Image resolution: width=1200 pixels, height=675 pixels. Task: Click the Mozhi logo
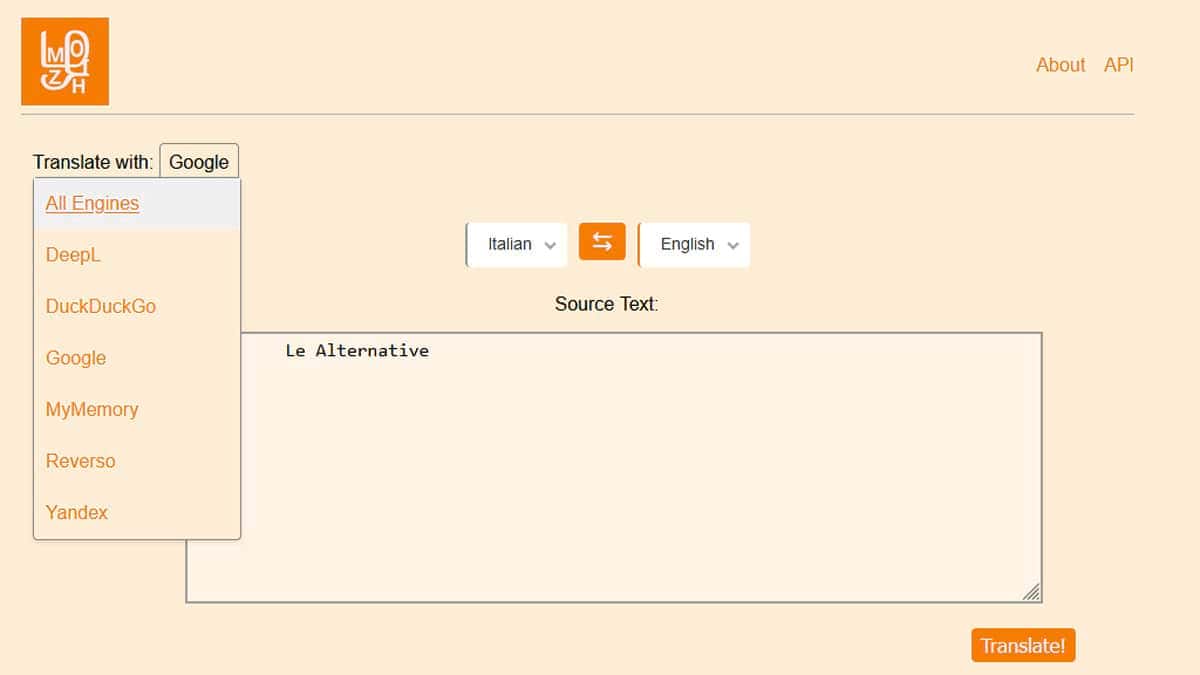tap(64, 60)
